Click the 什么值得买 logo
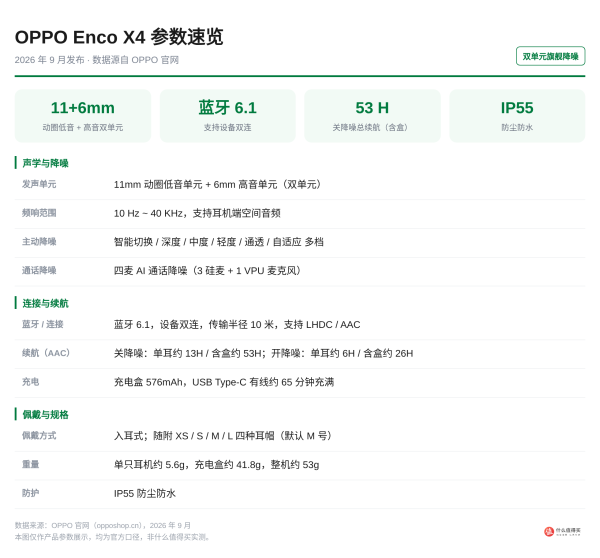This screenshot has height=558, width=600. [562, 531]
